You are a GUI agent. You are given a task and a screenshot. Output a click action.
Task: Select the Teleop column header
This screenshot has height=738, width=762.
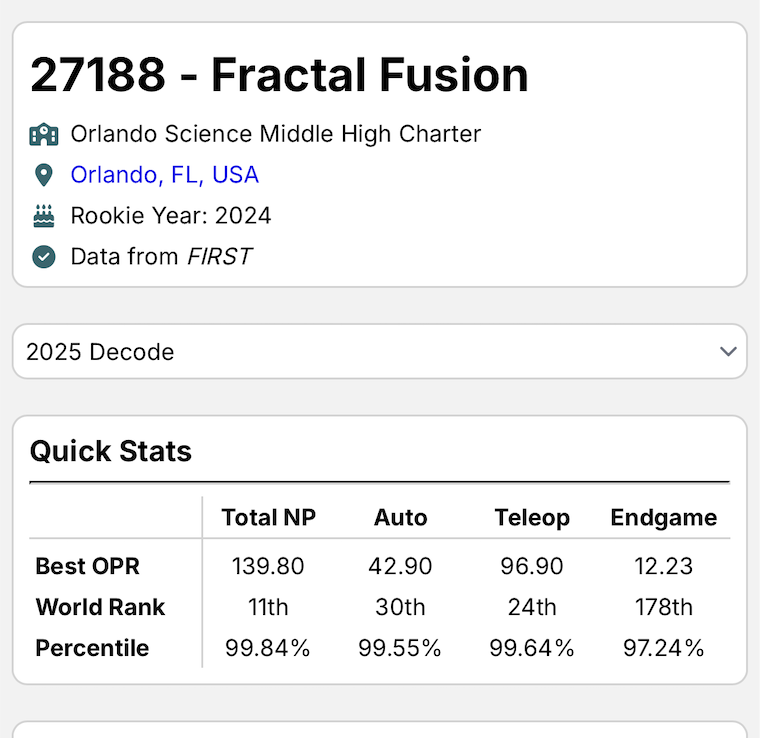point(532,517)
